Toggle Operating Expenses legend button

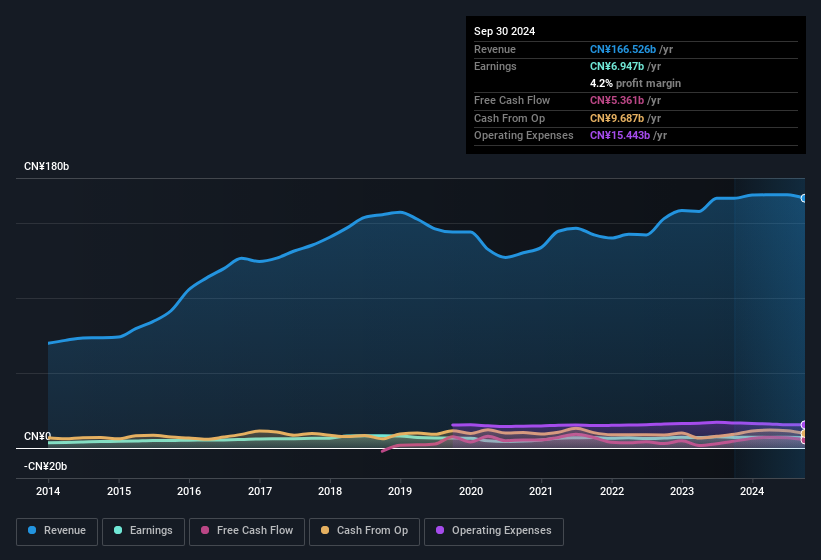[494, 531]
